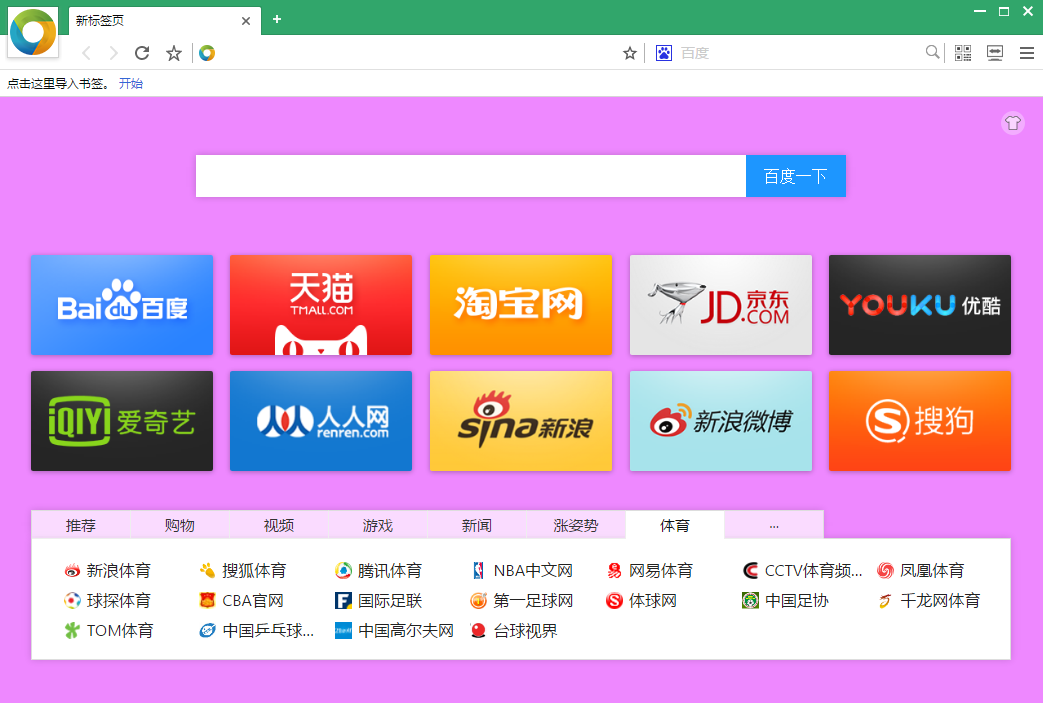The image size is (1043, 703).
Task: Open the hamburger main menu
Action: point(1027,53)
